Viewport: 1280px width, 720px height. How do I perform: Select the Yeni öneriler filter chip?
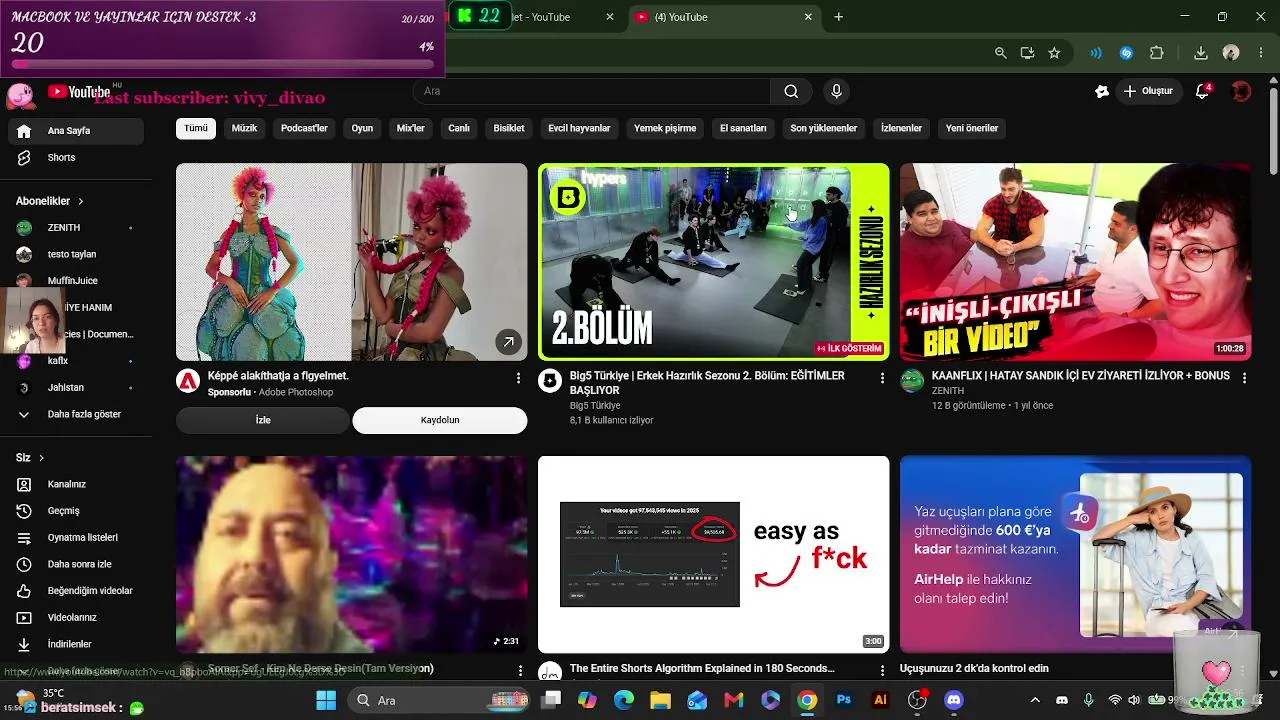972,128
